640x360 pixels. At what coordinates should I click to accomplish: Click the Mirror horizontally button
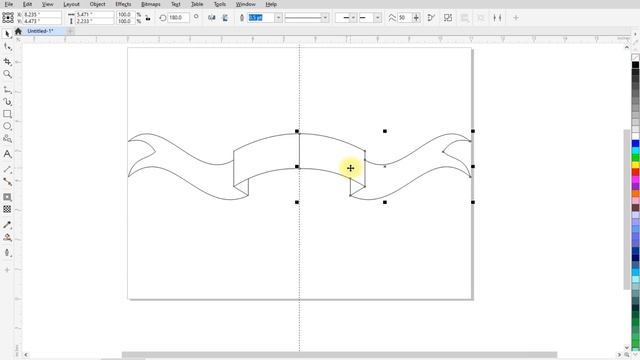click(x=211, y=18)
